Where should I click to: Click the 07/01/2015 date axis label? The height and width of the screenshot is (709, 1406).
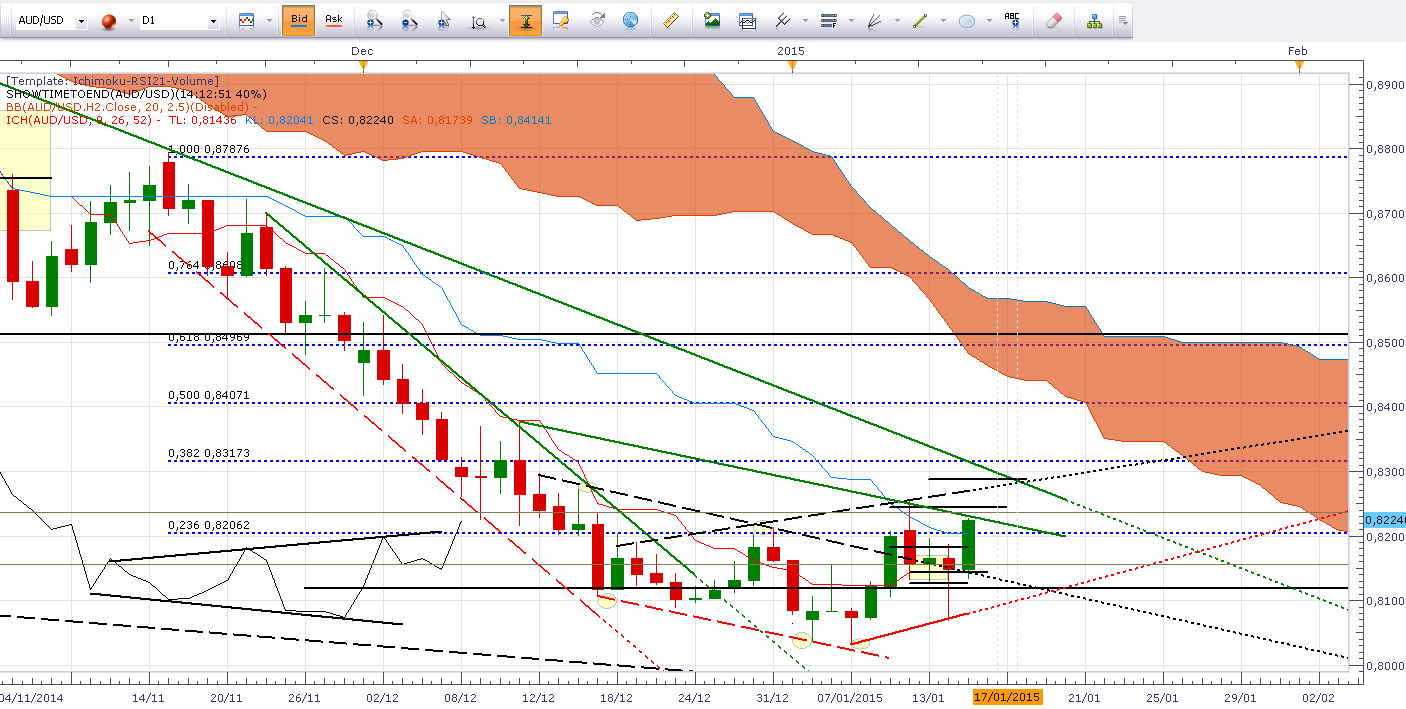coord(851,696)
